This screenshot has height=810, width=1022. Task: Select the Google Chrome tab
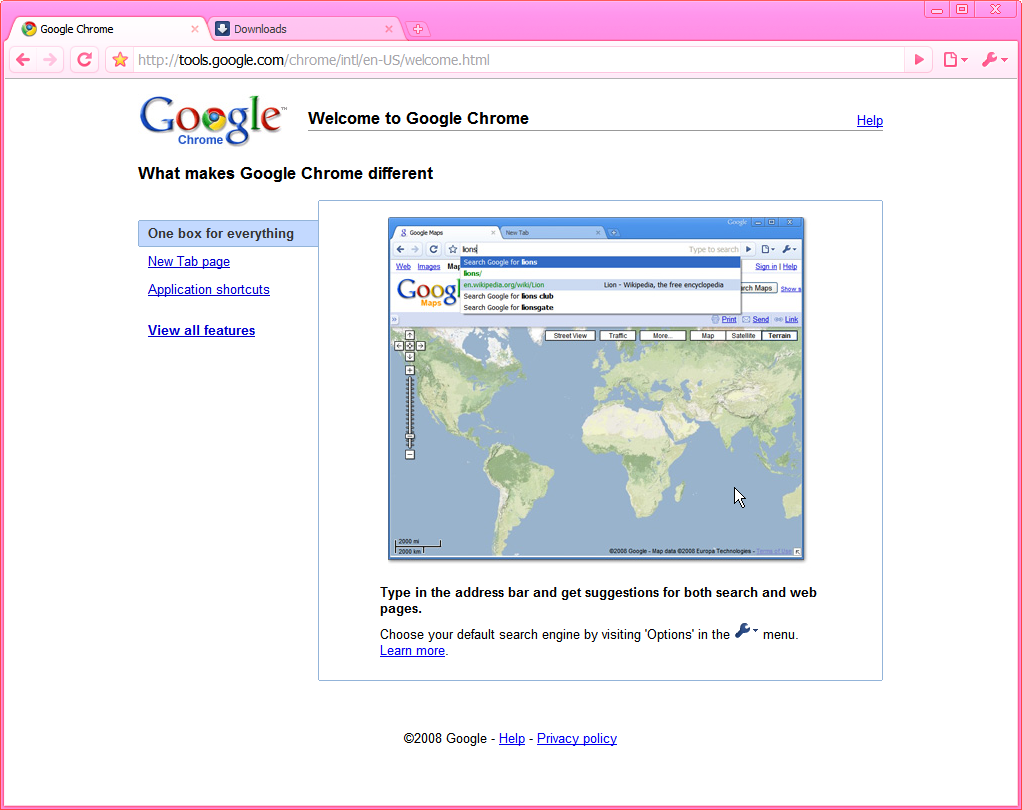pos(110,29)
